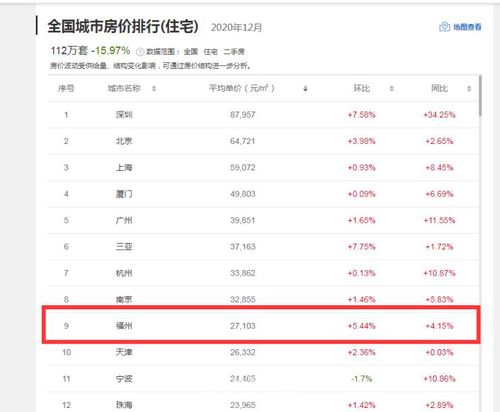Click price value 39,851
This screenshot has width=500, height=412.
[243, 220]
